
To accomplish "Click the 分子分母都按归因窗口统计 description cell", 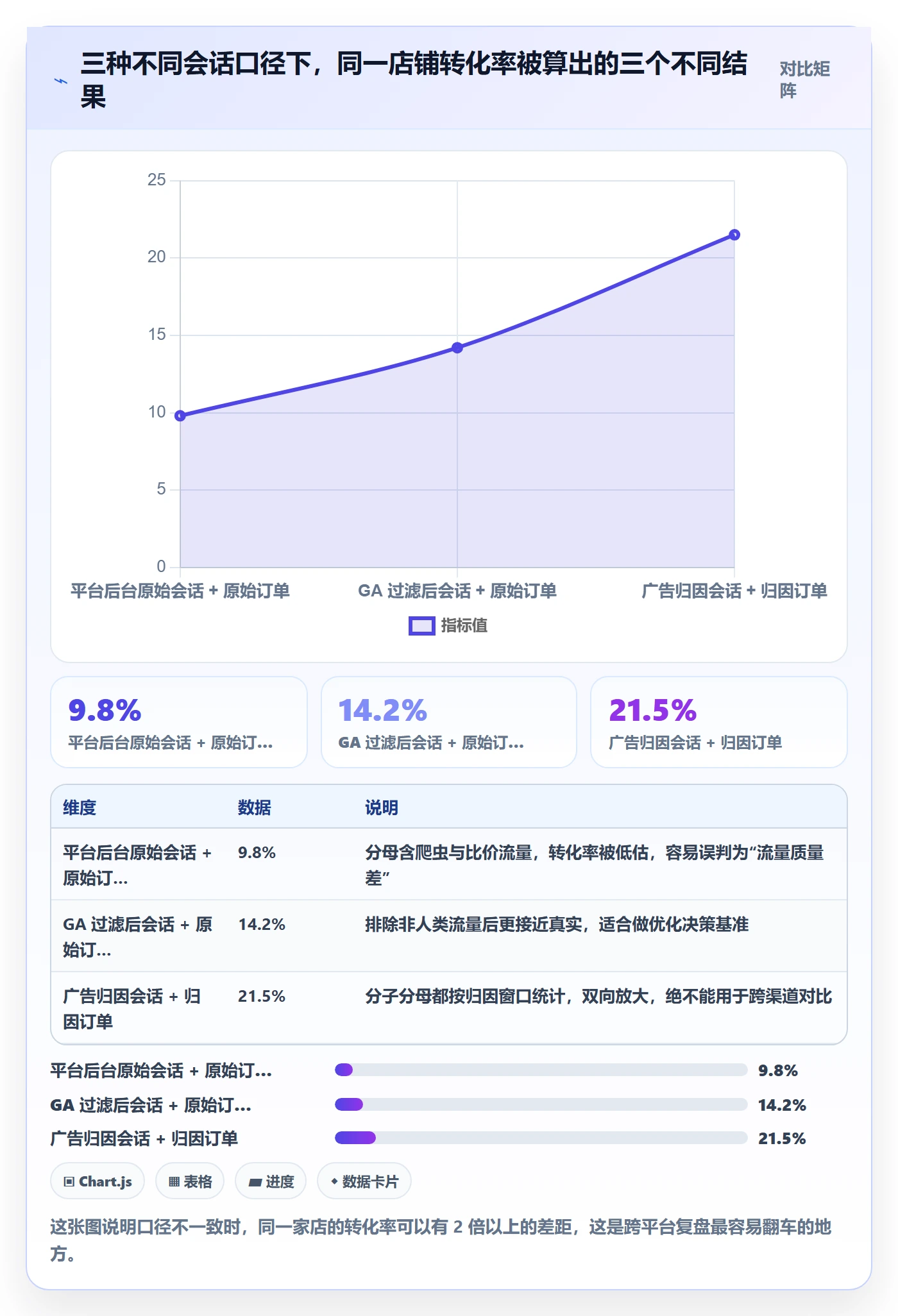I will pyautogui.click(x=598, y=996).
